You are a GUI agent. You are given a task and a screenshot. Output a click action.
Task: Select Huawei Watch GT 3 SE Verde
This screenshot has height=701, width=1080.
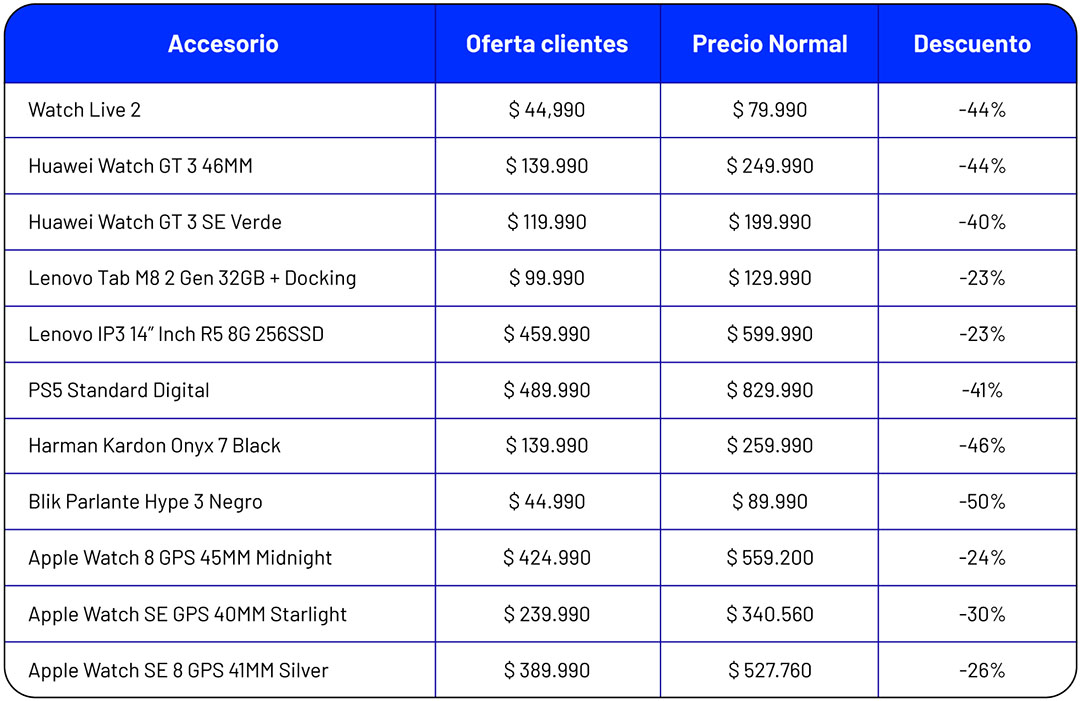pos(155,222)
